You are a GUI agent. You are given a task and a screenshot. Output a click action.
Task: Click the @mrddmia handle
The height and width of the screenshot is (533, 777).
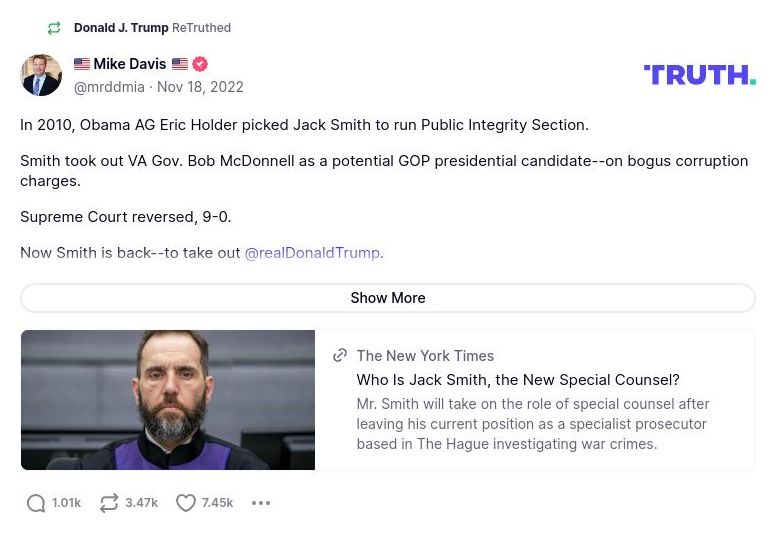point(109,87)
